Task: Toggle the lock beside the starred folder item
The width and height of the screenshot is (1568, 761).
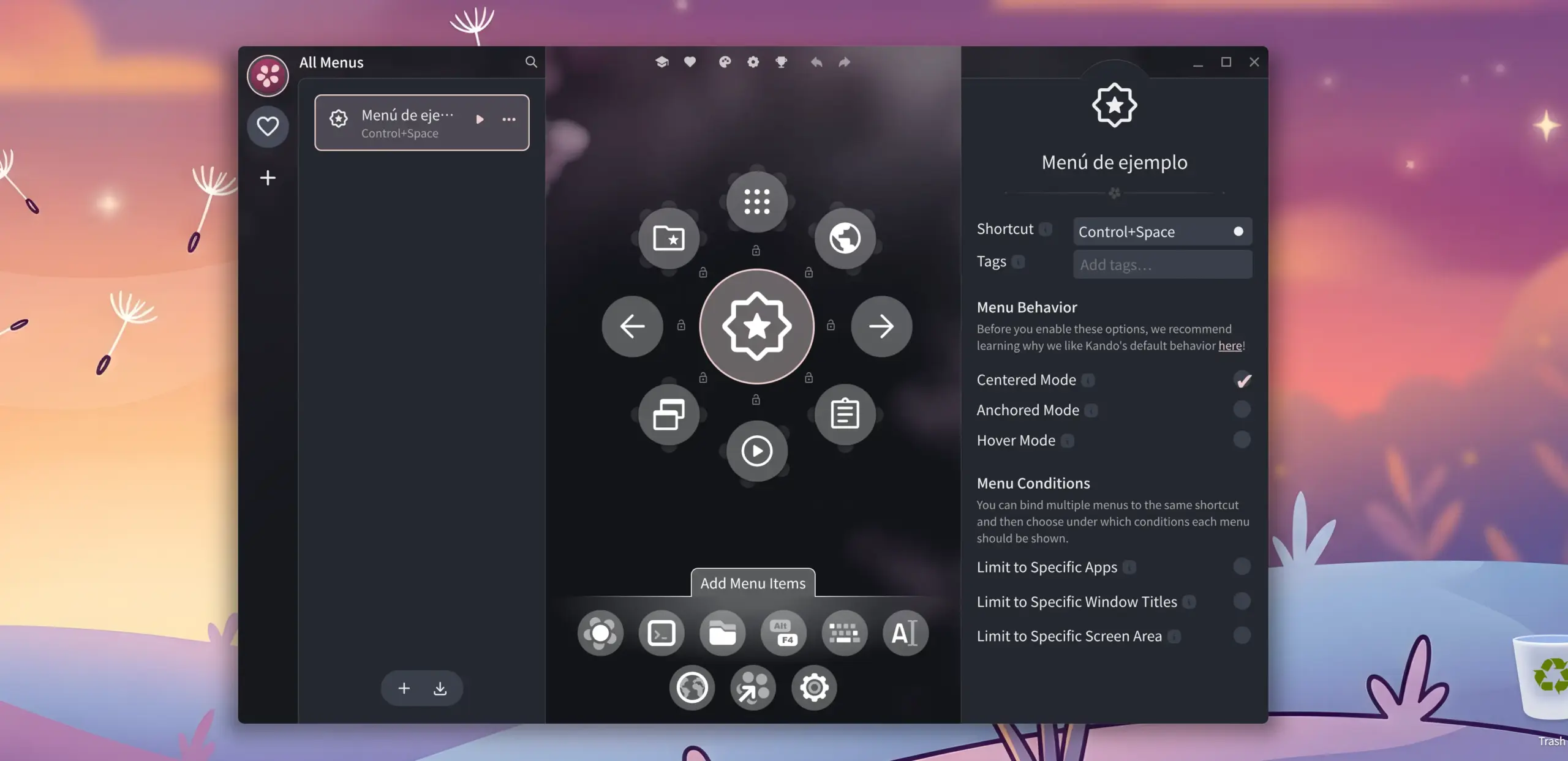Action: (703, 272)
